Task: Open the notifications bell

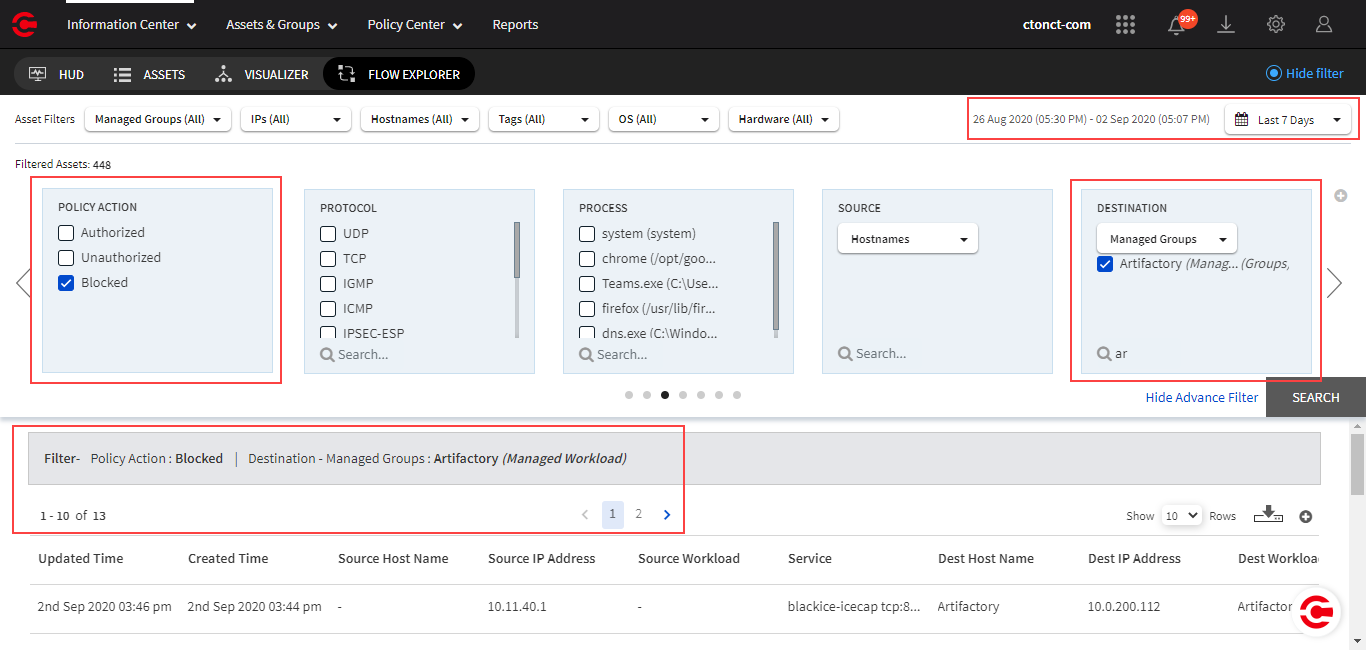Action: [1177, 25]
